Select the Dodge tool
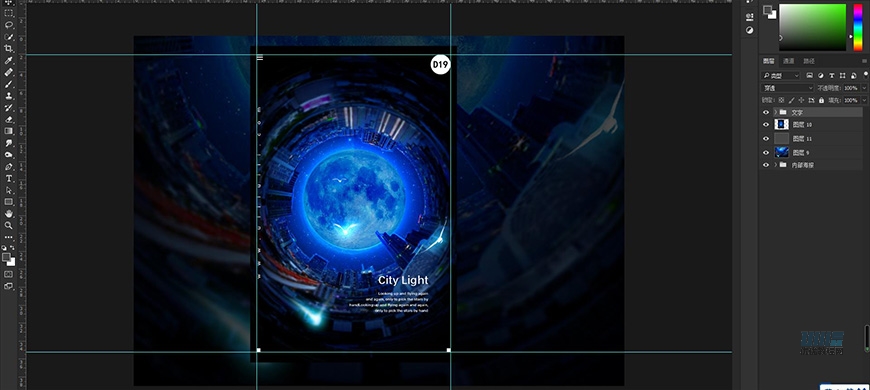The height and width of the screenshot is (390, 870). [x=9, y=155]
